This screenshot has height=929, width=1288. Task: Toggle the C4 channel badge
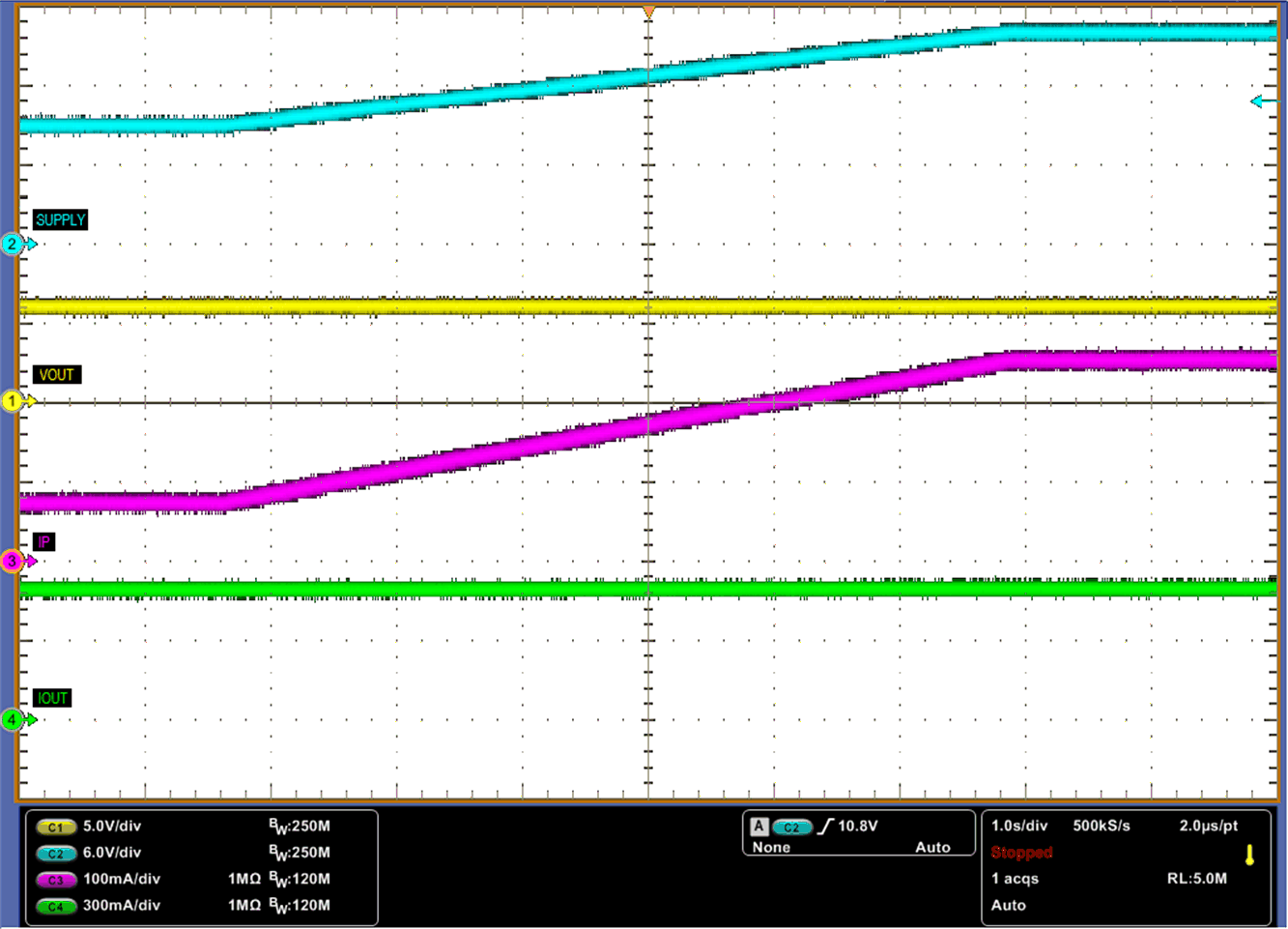(x=55, y=906)
